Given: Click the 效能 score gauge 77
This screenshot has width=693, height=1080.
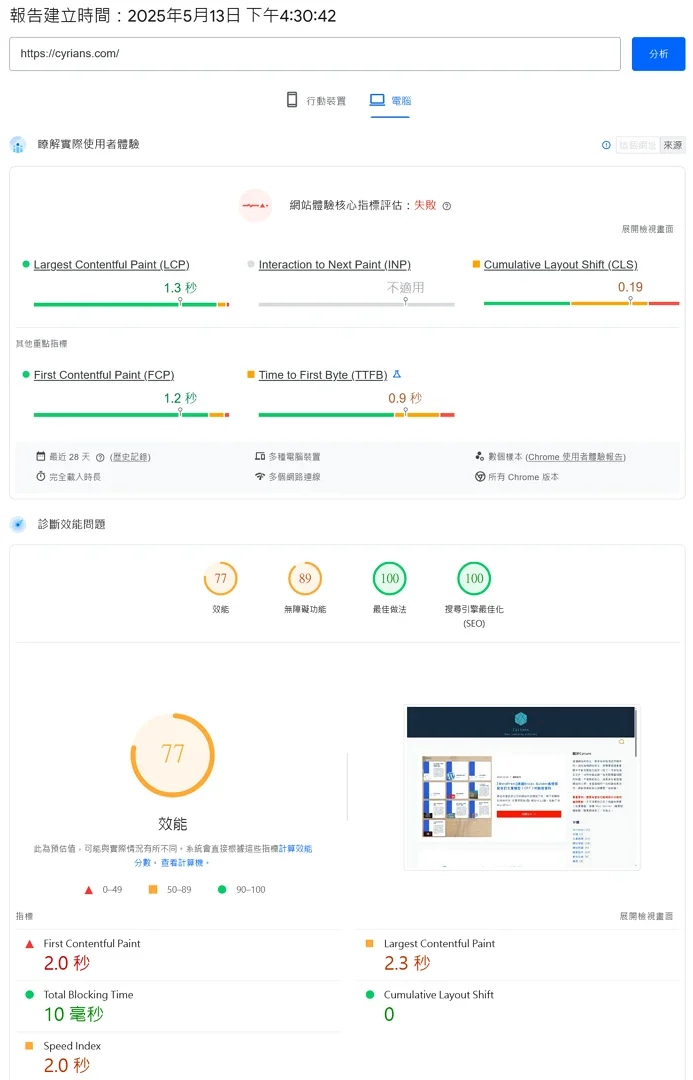Looking at the screenshot, I should click(x=220, y=579).
